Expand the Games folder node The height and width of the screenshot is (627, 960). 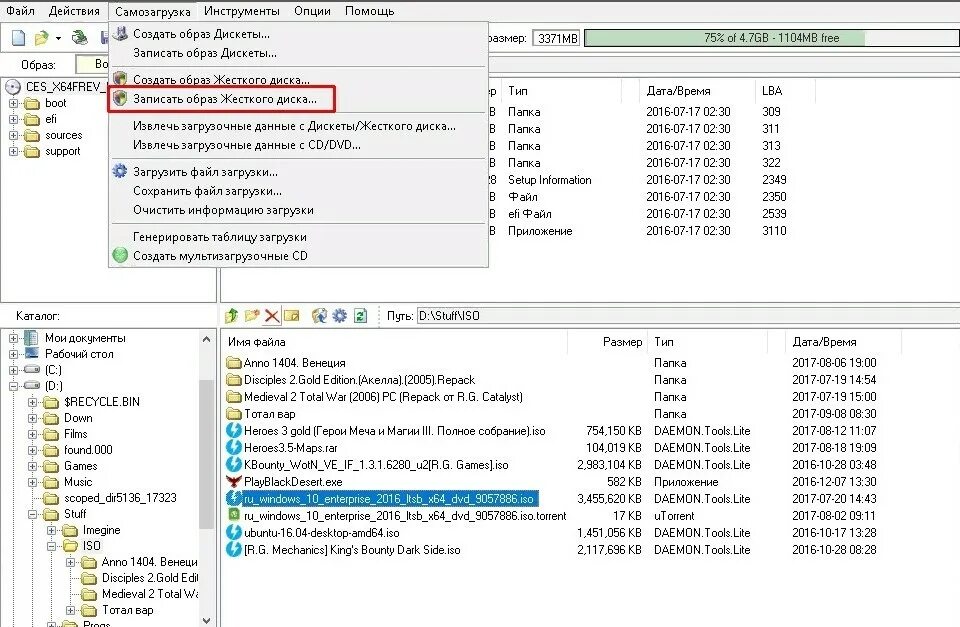pos(32,466)
